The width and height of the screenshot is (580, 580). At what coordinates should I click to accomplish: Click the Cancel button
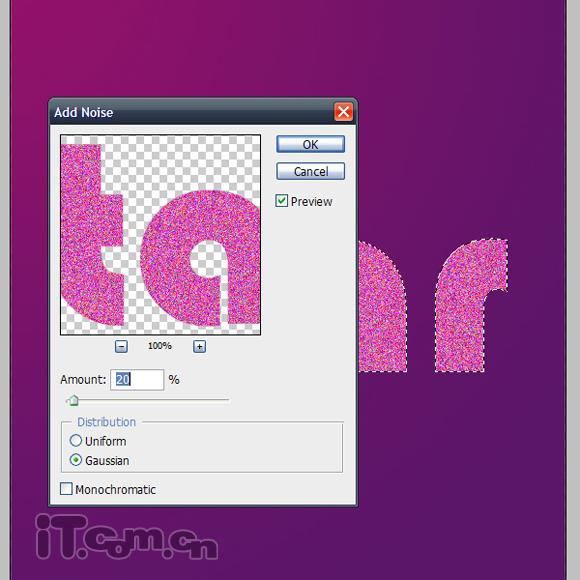310,171
